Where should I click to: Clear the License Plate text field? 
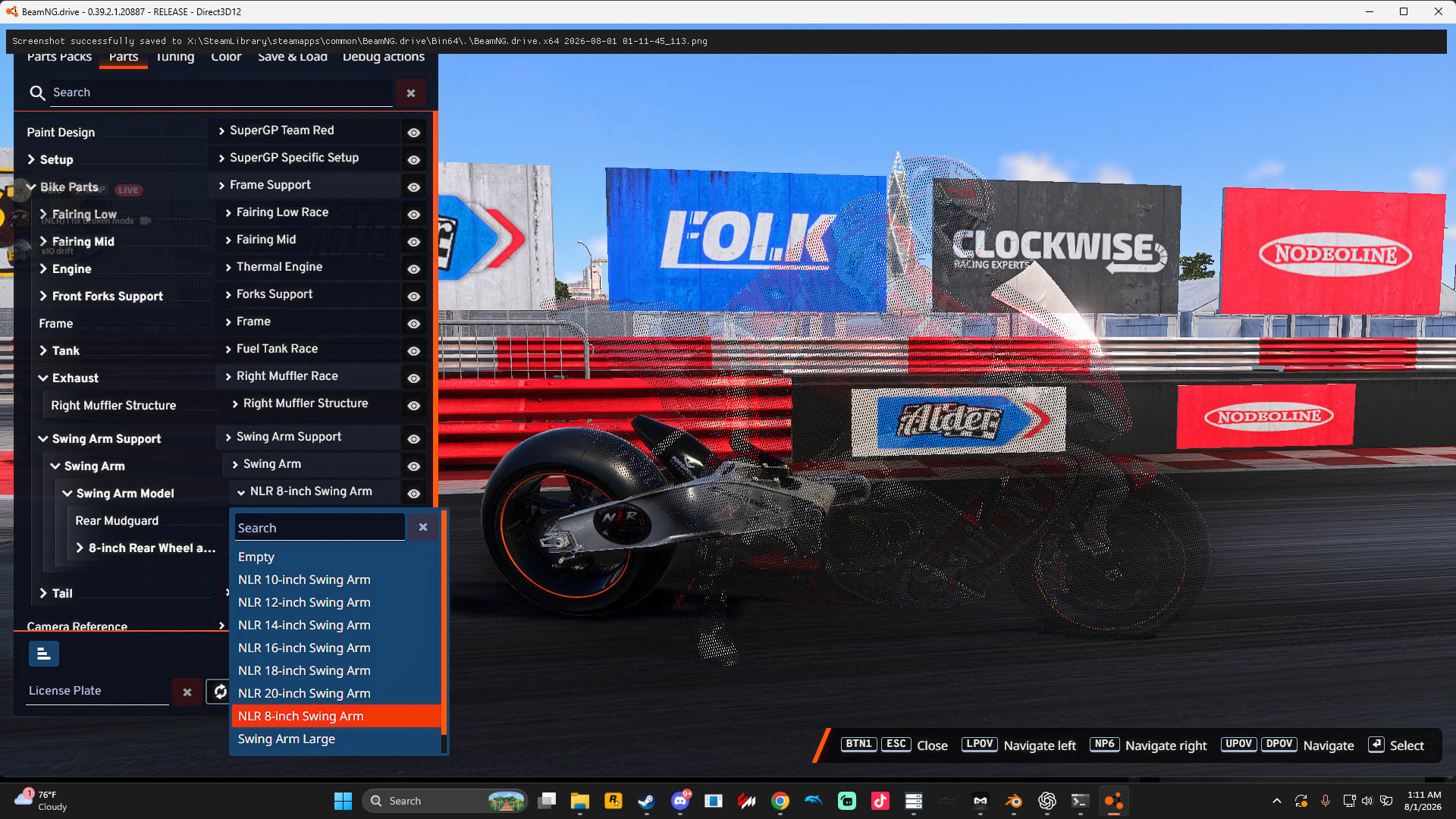187,692
